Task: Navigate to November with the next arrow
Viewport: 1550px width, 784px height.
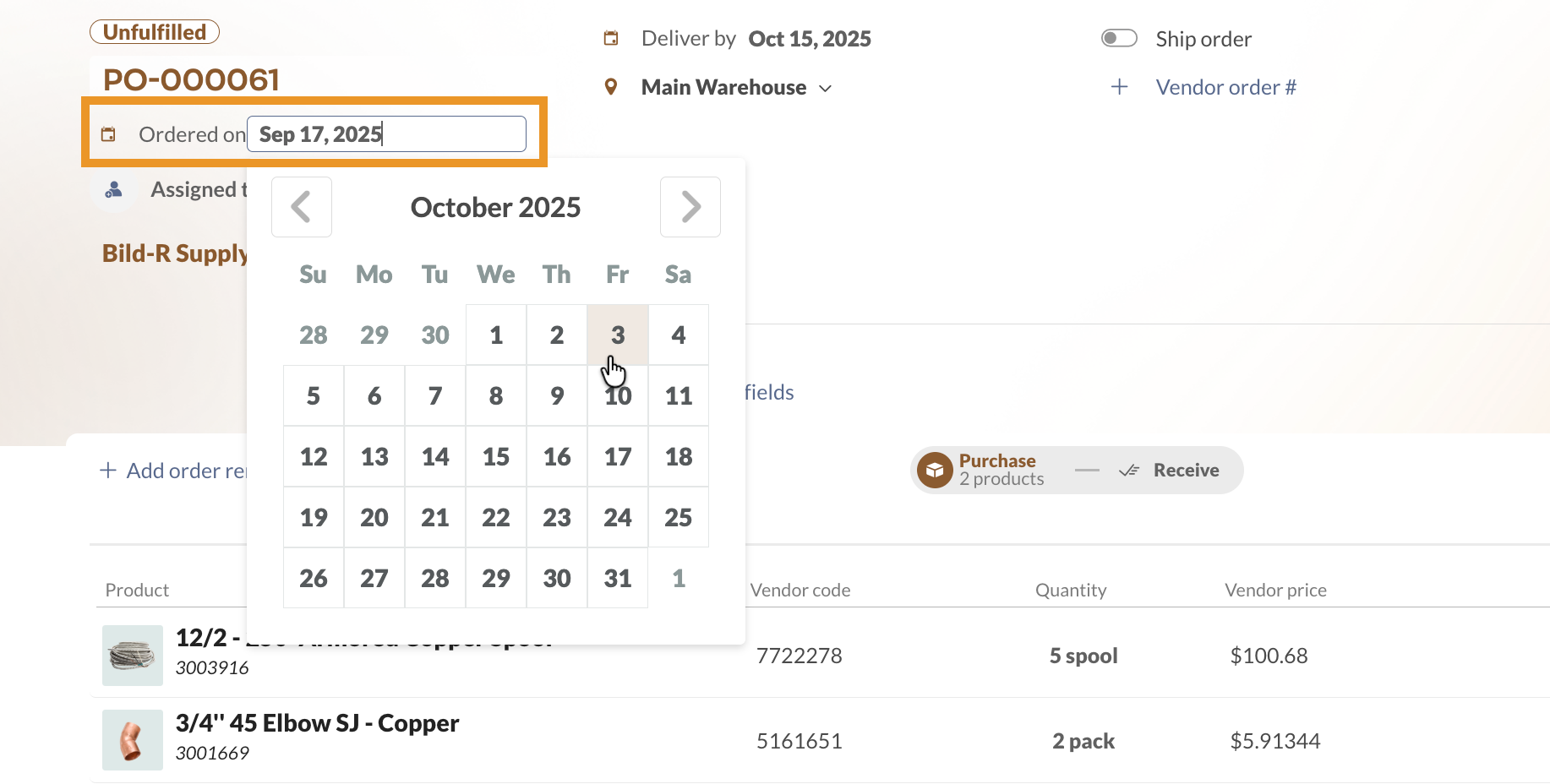Action: point(690,207)
